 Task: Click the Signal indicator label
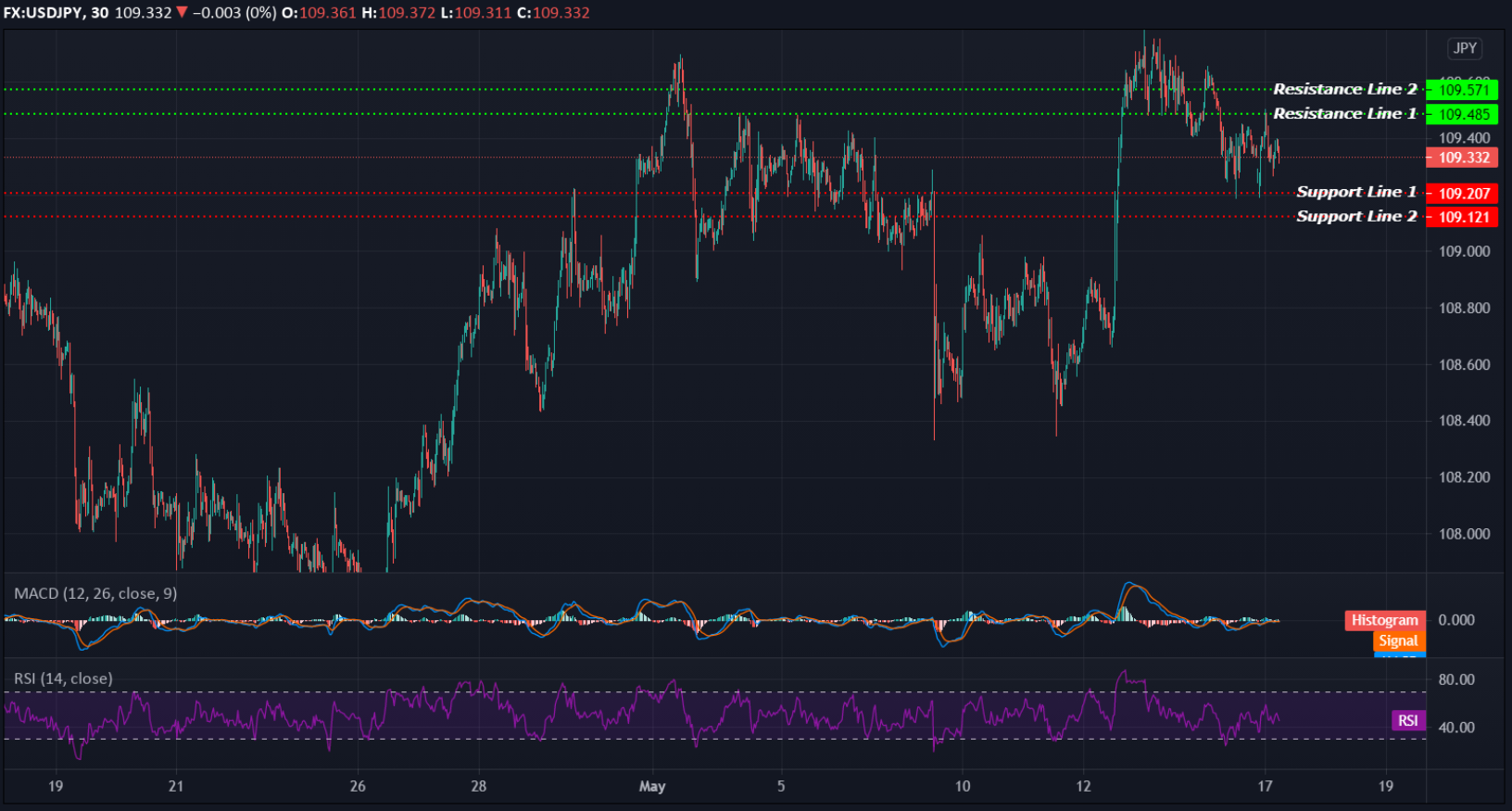1398,640
